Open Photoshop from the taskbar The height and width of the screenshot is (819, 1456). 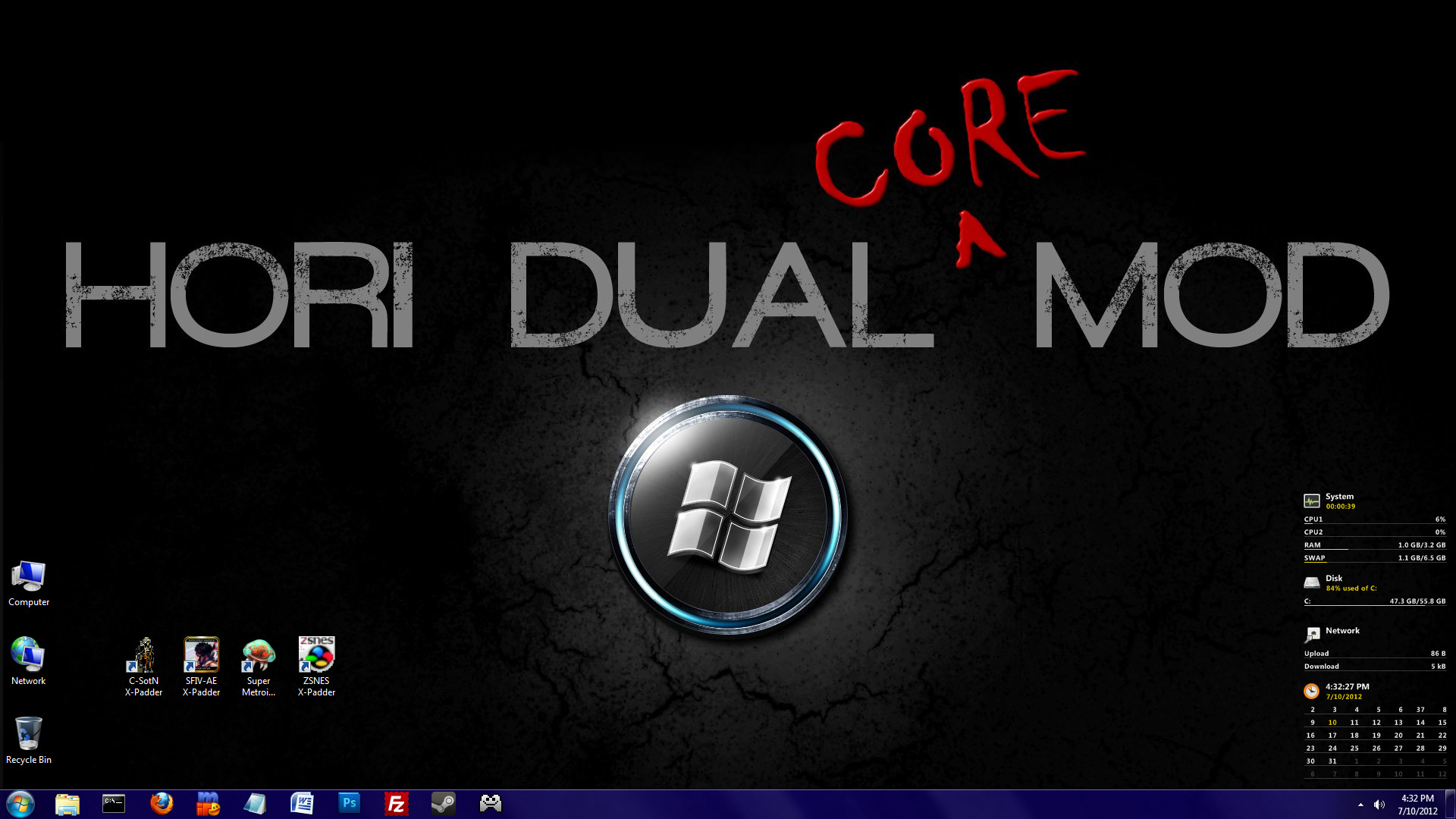(x=349, y=804)
